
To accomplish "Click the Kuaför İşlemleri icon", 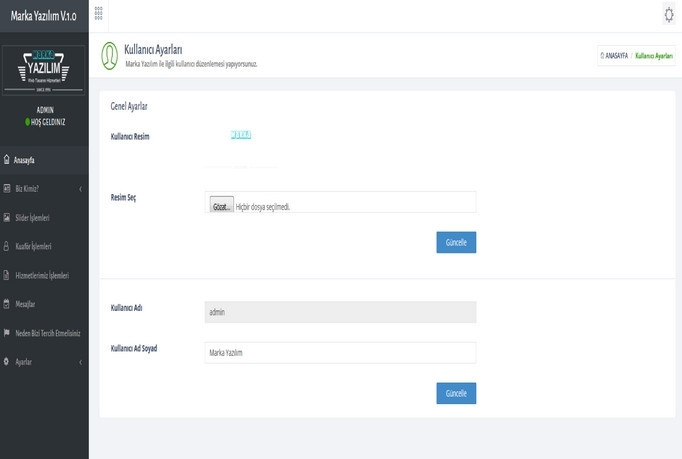I will [x=7, y=246].
